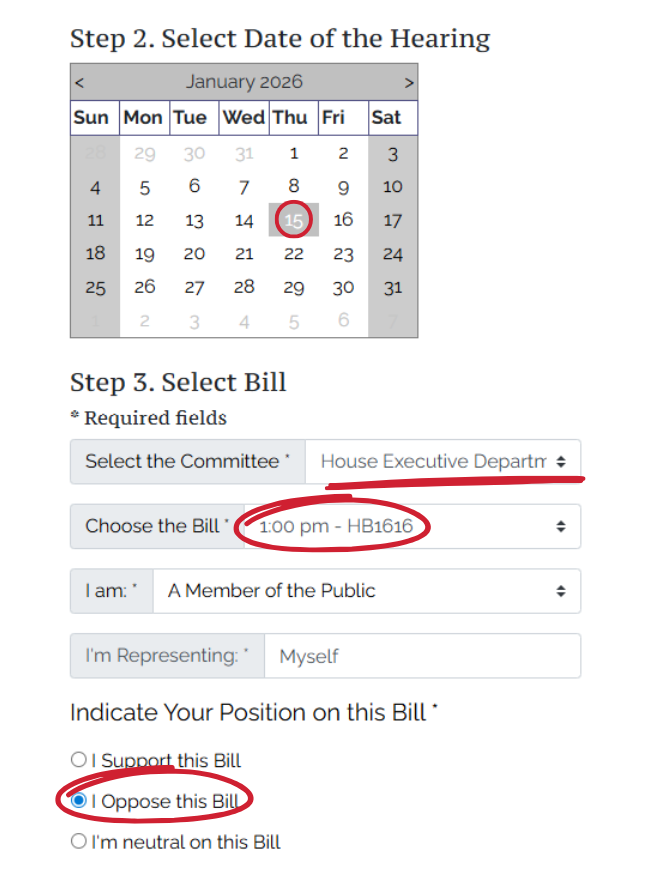The width and height of the screenshot is (652, 875).
Task: Choose January 30 hearing date
Action: 343,288
